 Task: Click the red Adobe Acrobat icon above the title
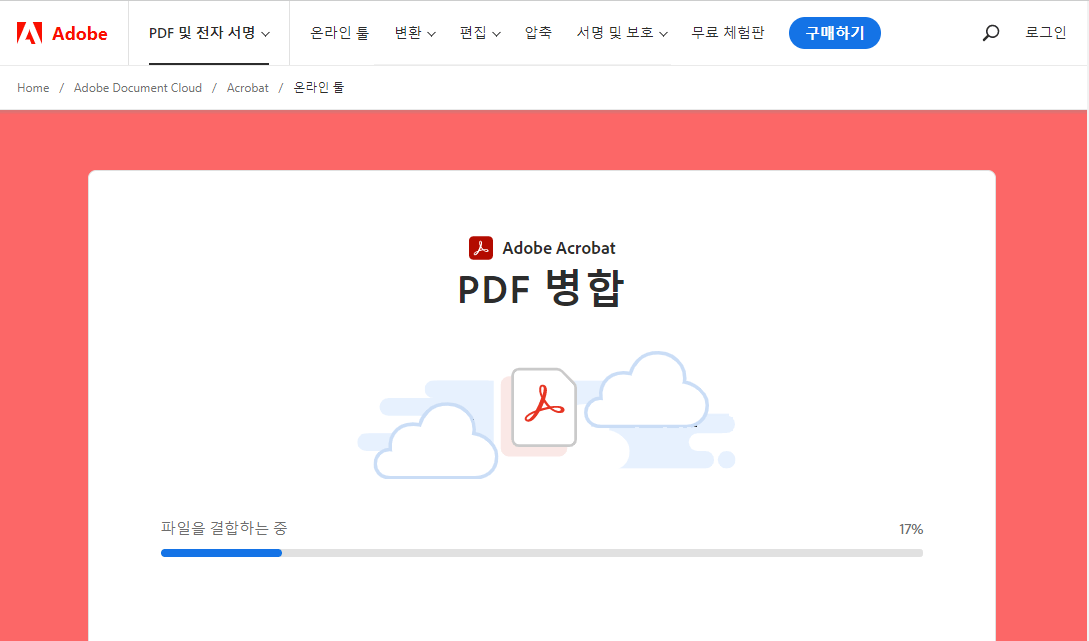[481, 247]
